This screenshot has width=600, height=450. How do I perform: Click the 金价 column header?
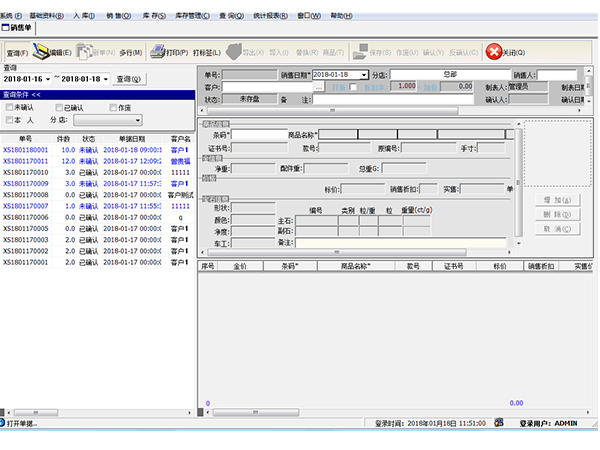point(240,266)
